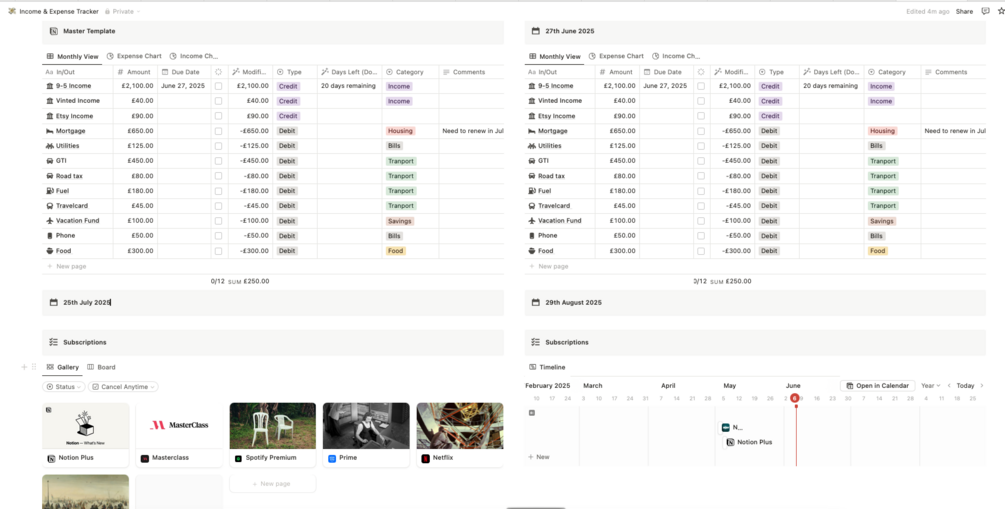Click bus icon of Travelcard in 27th June table

tap(532, 206)
